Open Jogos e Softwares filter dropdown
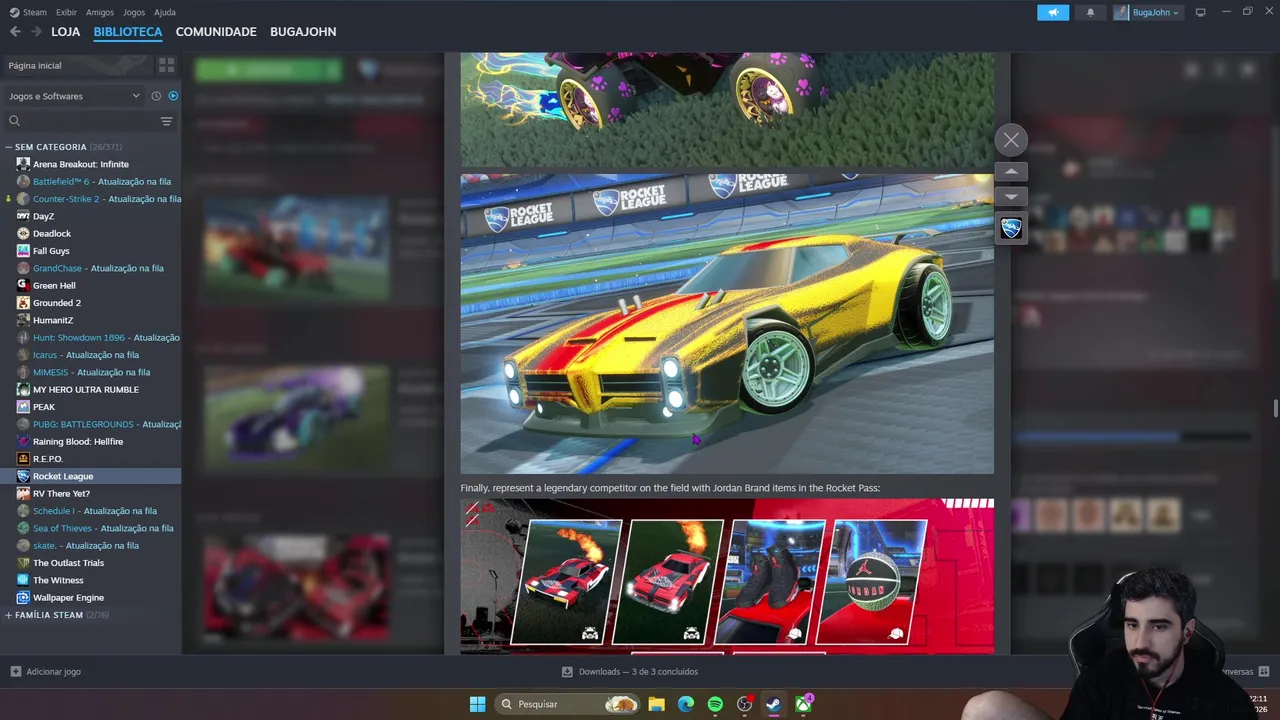This screenshot has width=1280, height=720. coord(74,96)
